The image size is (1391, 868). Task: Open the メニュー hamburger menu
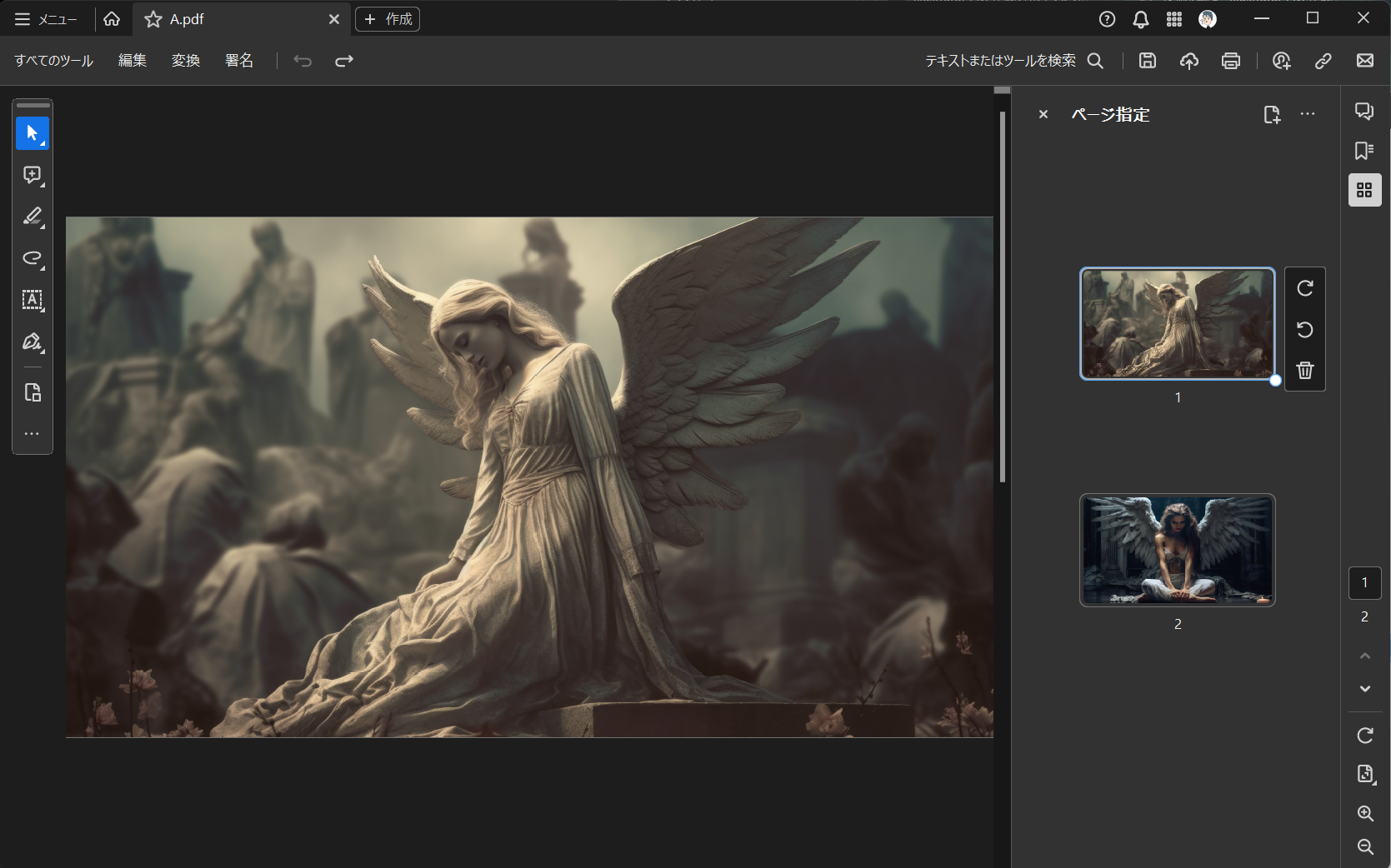point(46,19)
